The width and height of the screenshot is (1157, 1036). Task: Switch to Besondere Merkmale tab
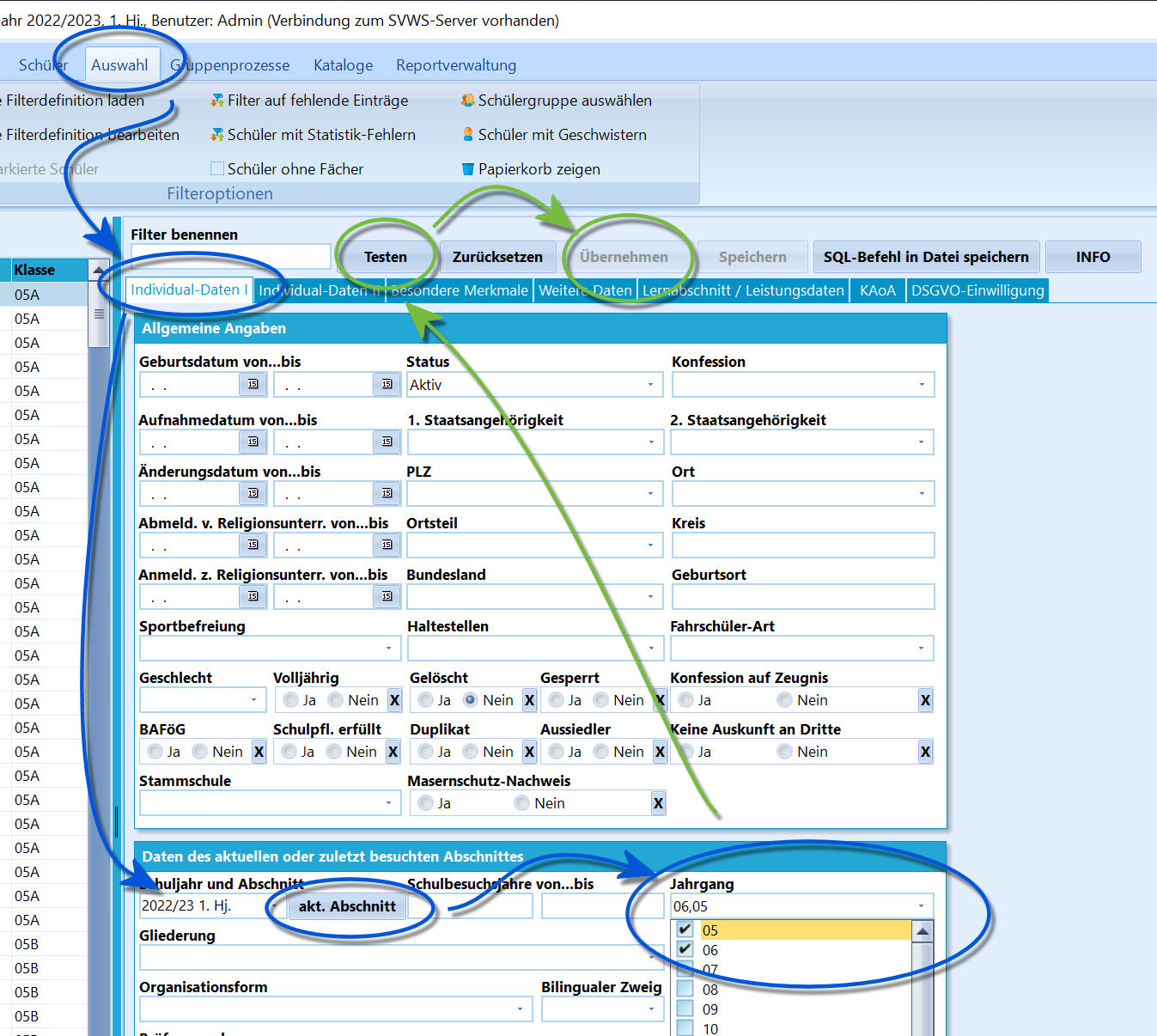click(460, 290)
